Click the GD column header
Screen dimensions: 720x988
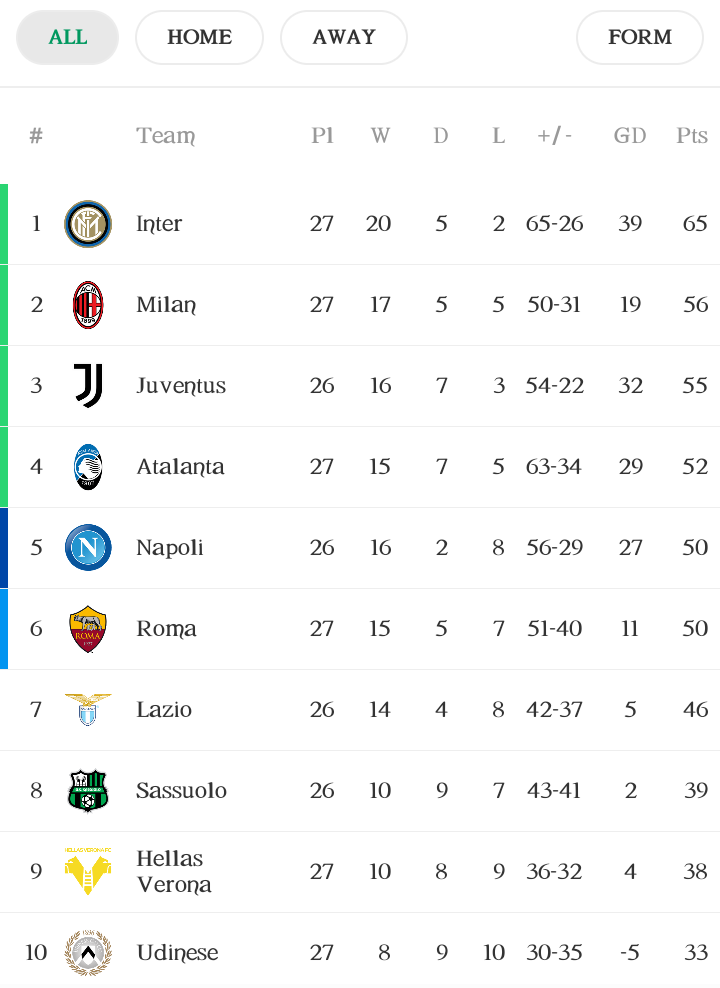pos(630,136)
